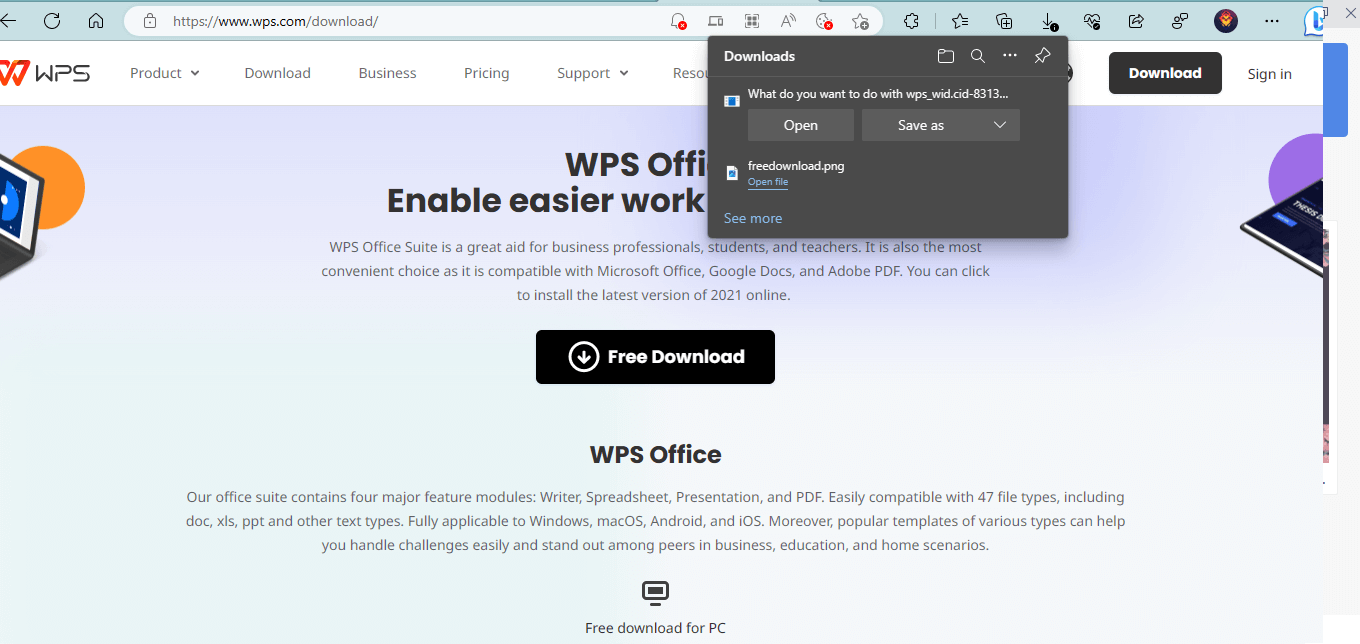The width and height of the screenshot is (1360, 644).
Task: Open the browser profile avatar
Action: pos(1226,20)
